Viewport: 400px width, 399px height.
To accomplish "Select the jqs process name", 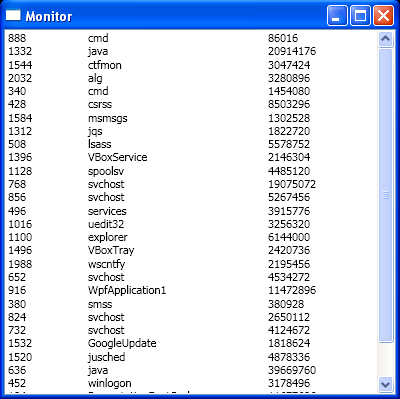I will click(x=95, y=131).
